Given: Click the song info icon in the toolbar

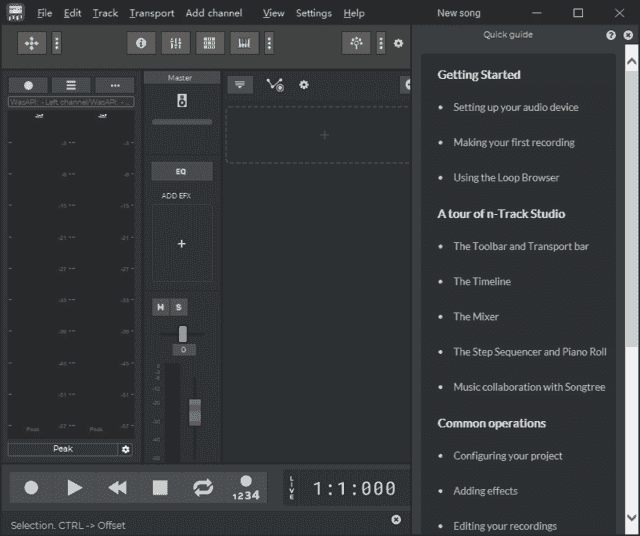Looking at the screenshot, I should (140, 44).
